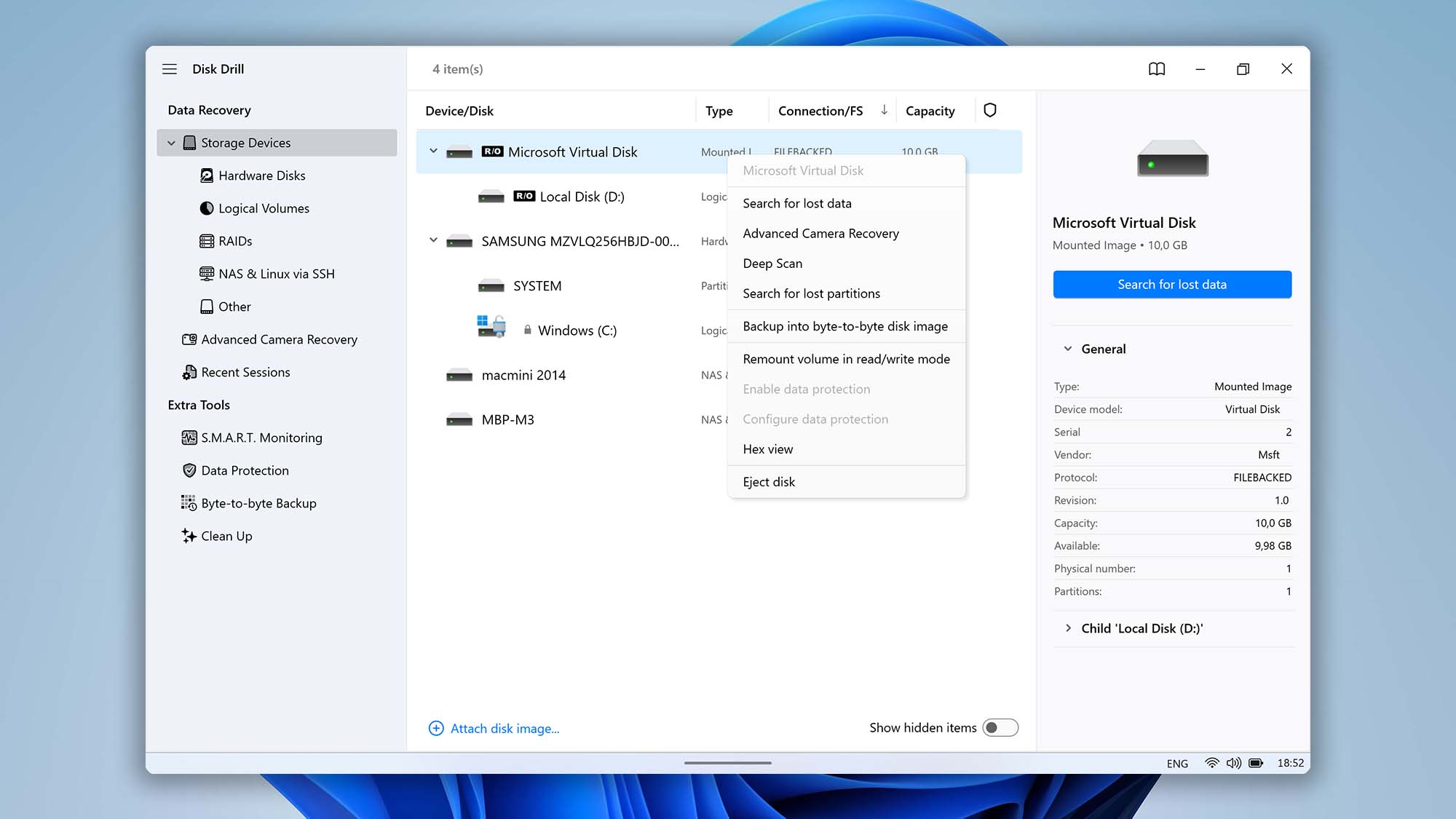Choose Remount volume in read/write mode

click(x=846, y=359)
